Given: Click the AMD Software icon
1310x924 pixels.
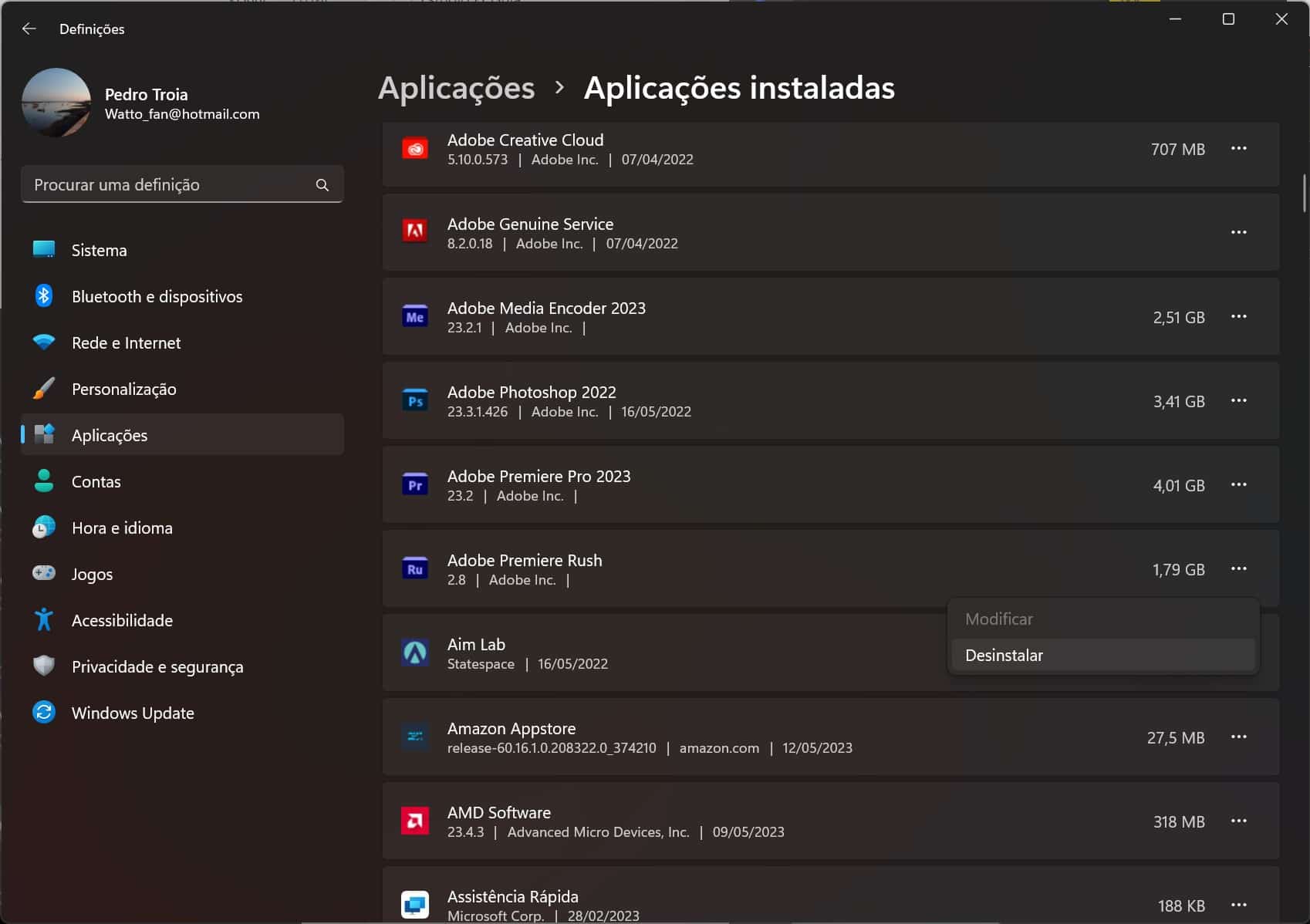Looking at the screenshot, I should pyautogui.click(x=415, y=821).
